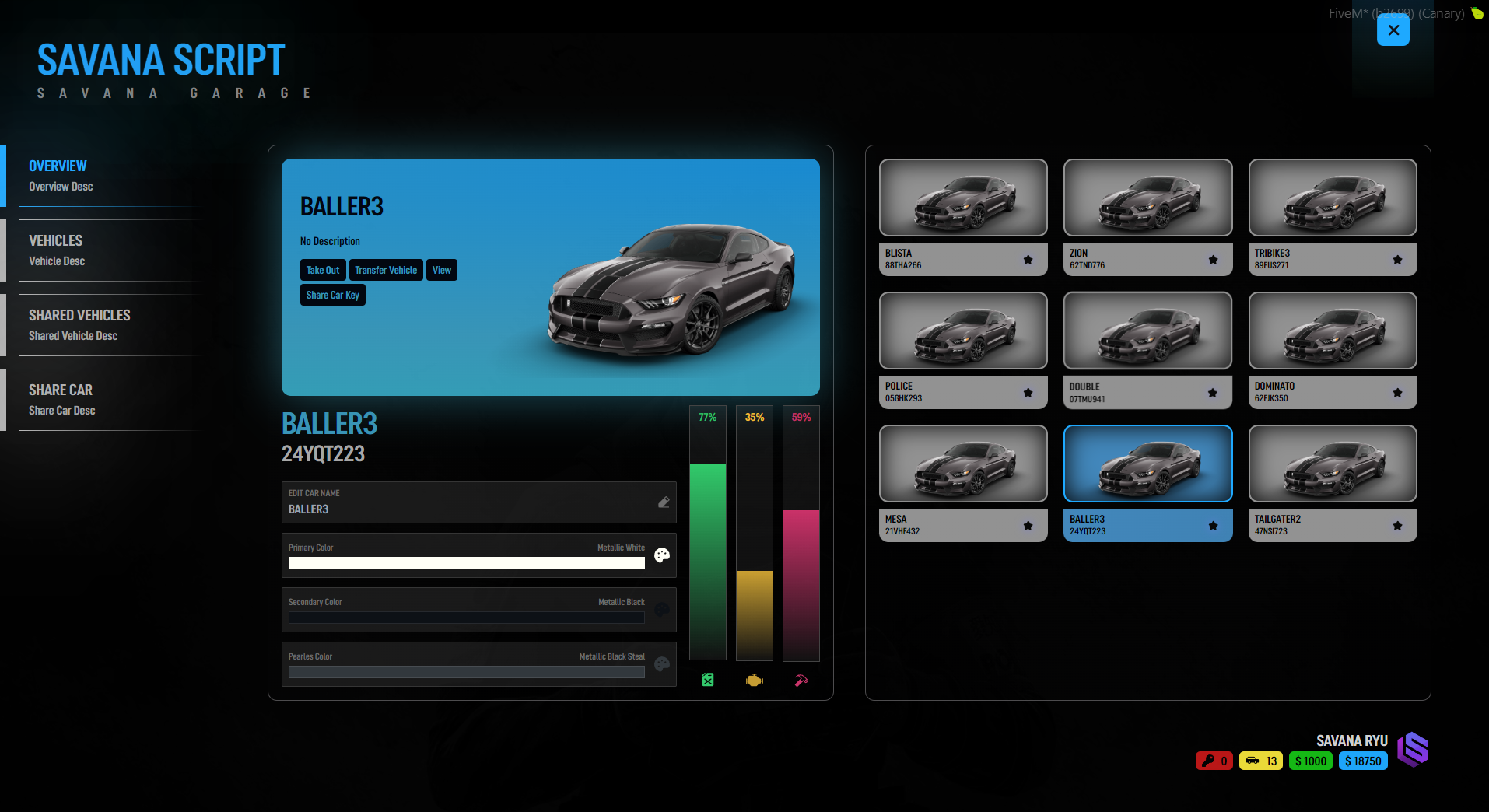Click the Share Car Key button
This screenshot has width=1489, height=812.
(x=333, y=295)
